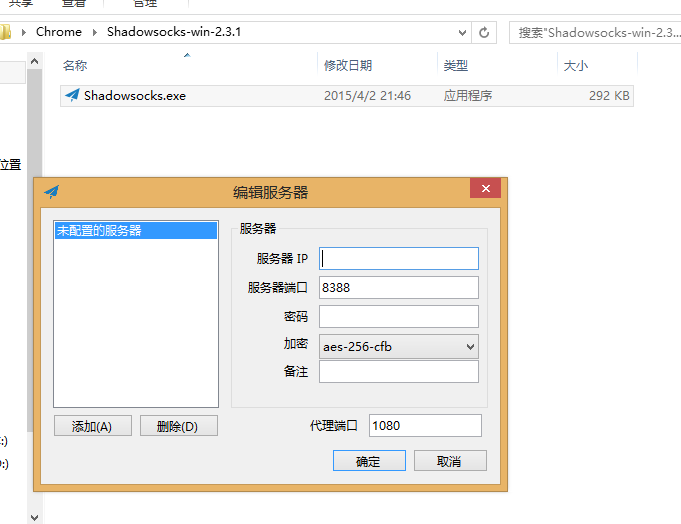
Task: Click Shadowsocks-win-2.3.1 in the breadcrumb
Action: [x=174, y=32]
